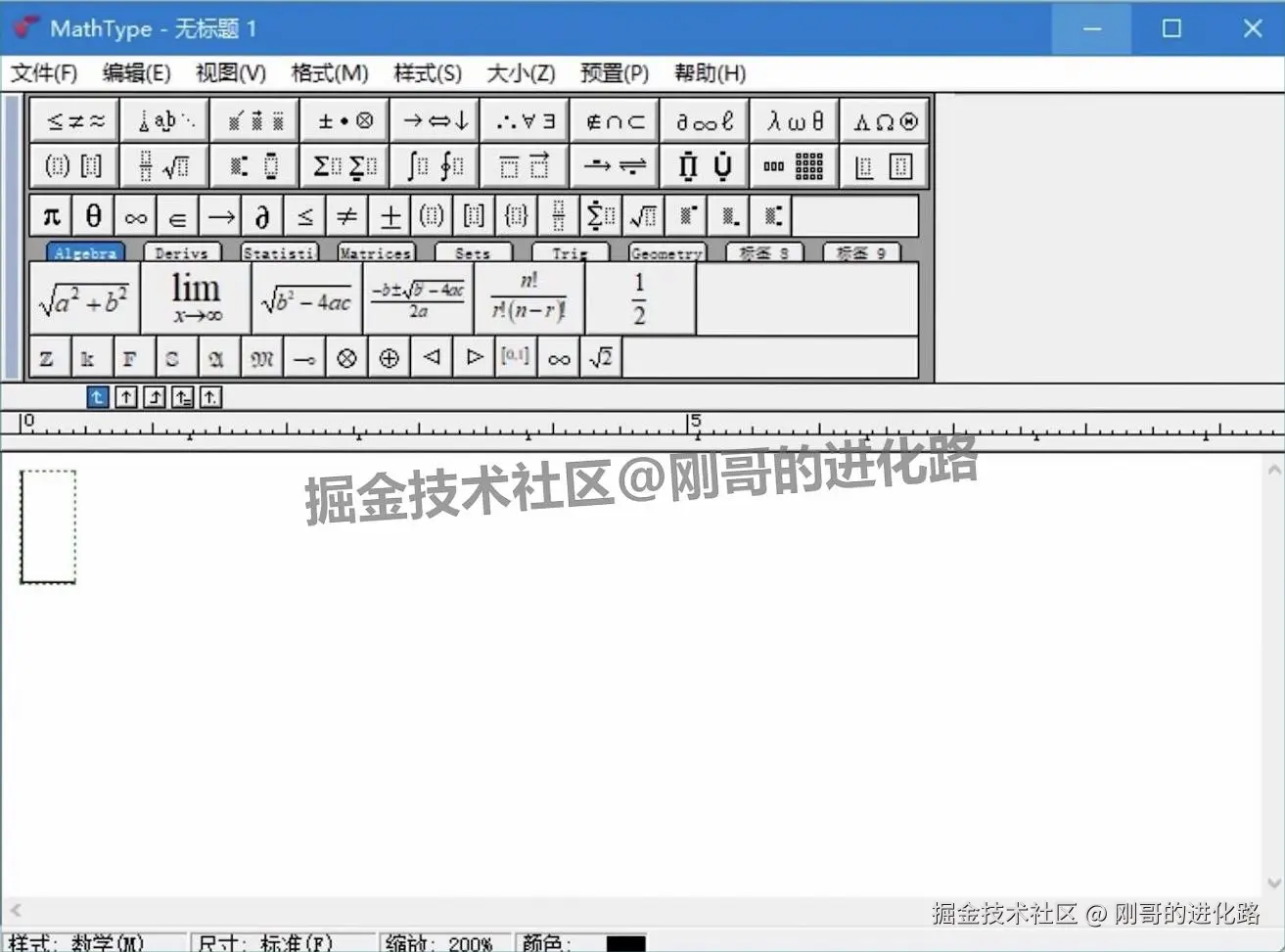Screen dimensions: 1285x952
Task: Open the 大小(Z) menu
Action: click(520, 72)
